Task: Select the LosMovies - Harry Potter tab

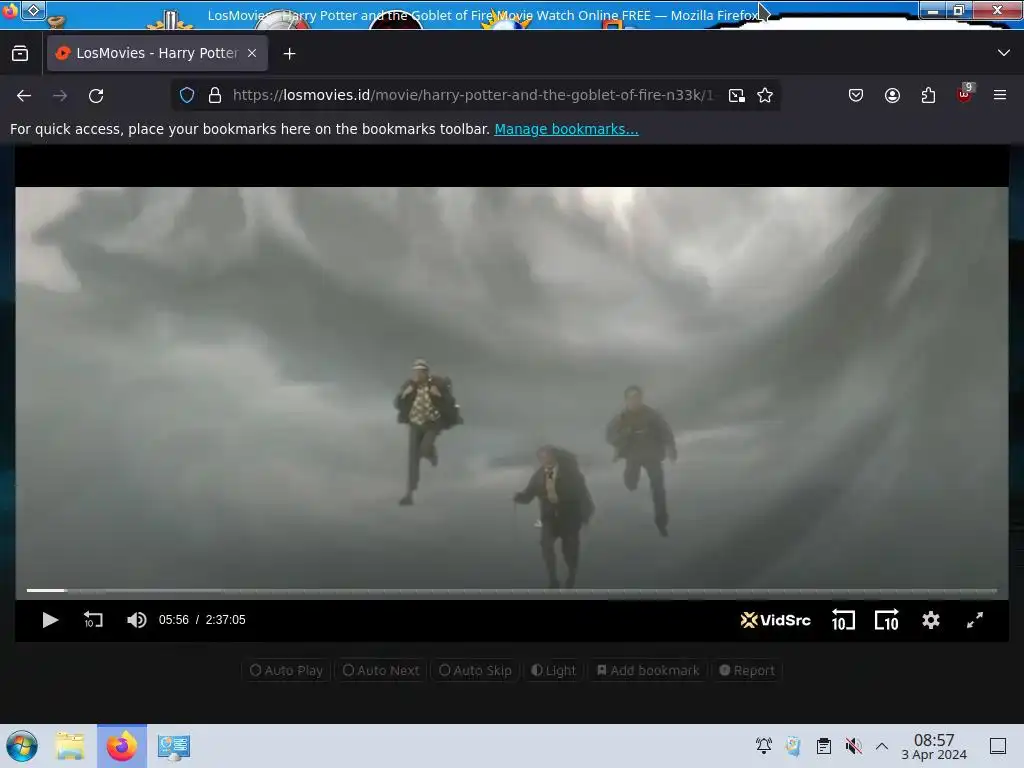Action: point(157,54)
